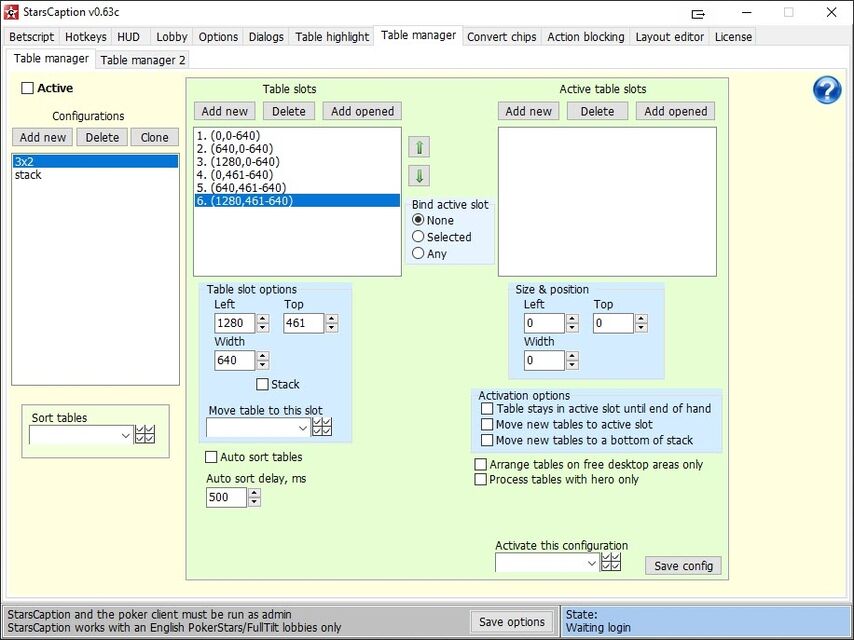Viewport: 854px width, 640px height.
Task: Open the Hotkeys tab
Action: coord(86,37)
